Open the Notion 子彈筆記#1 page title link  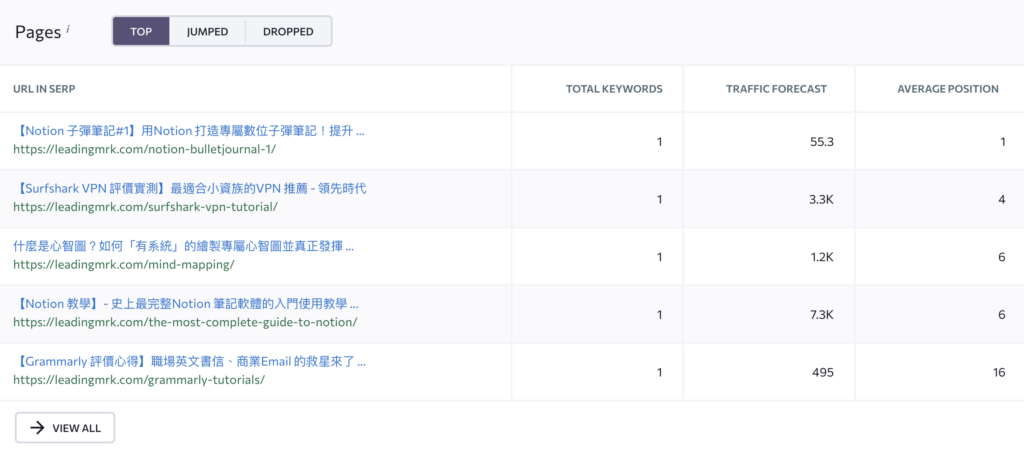click(x=189, y=131)
